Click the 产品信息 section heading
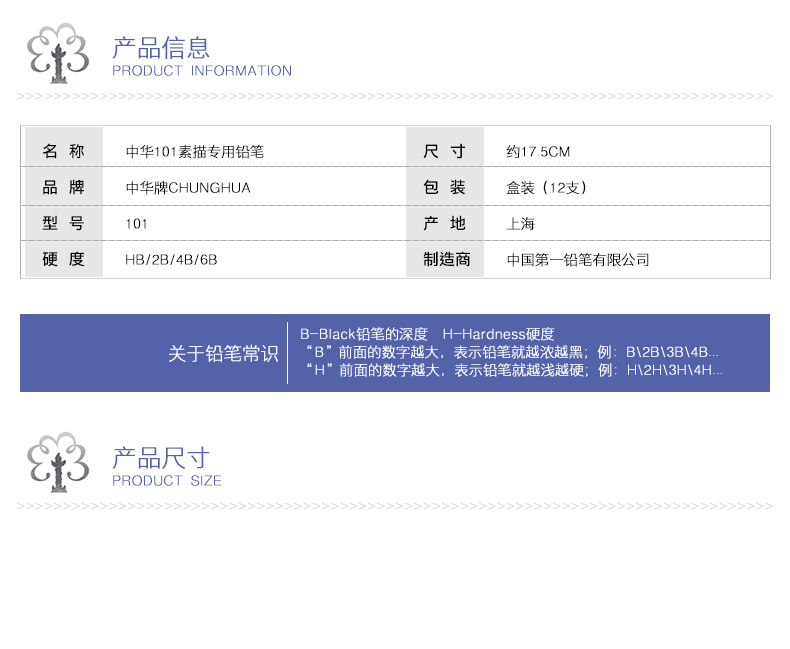 pyautogui.click(x=161, y=47)
